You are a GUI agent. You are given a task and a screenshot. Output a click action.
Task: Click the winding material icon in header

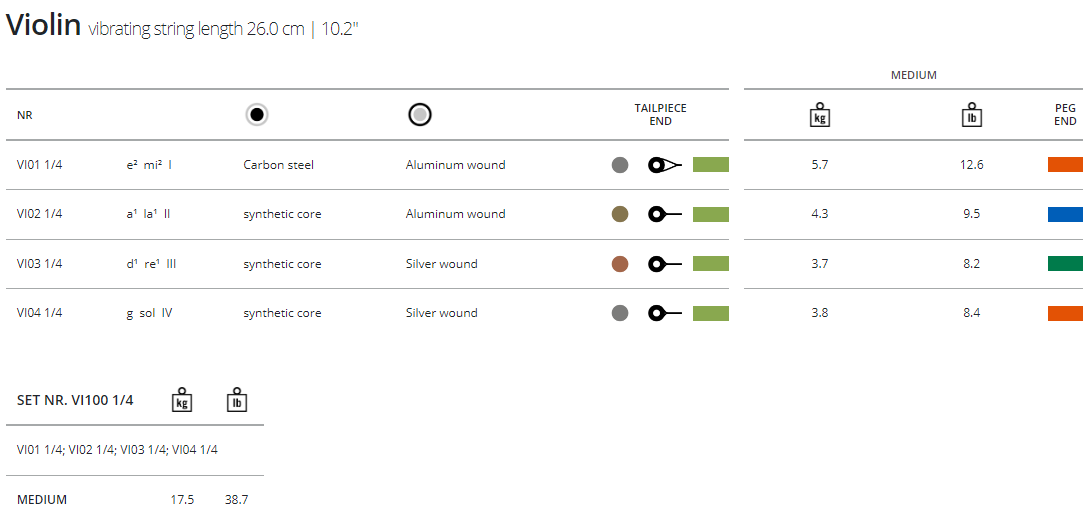point(420,115)
